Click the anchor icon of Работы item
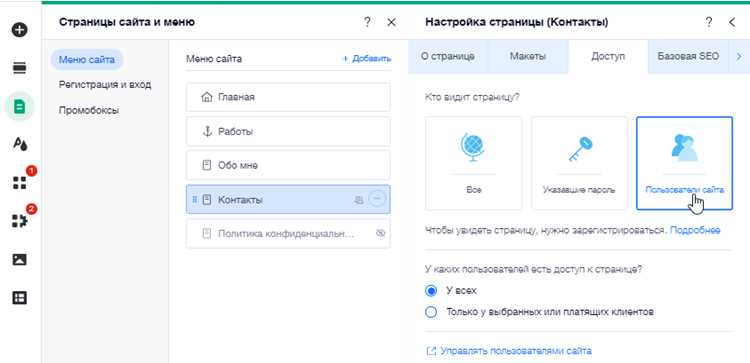The width and height of the screenshot is (750, 363). [x=207, y=132]
